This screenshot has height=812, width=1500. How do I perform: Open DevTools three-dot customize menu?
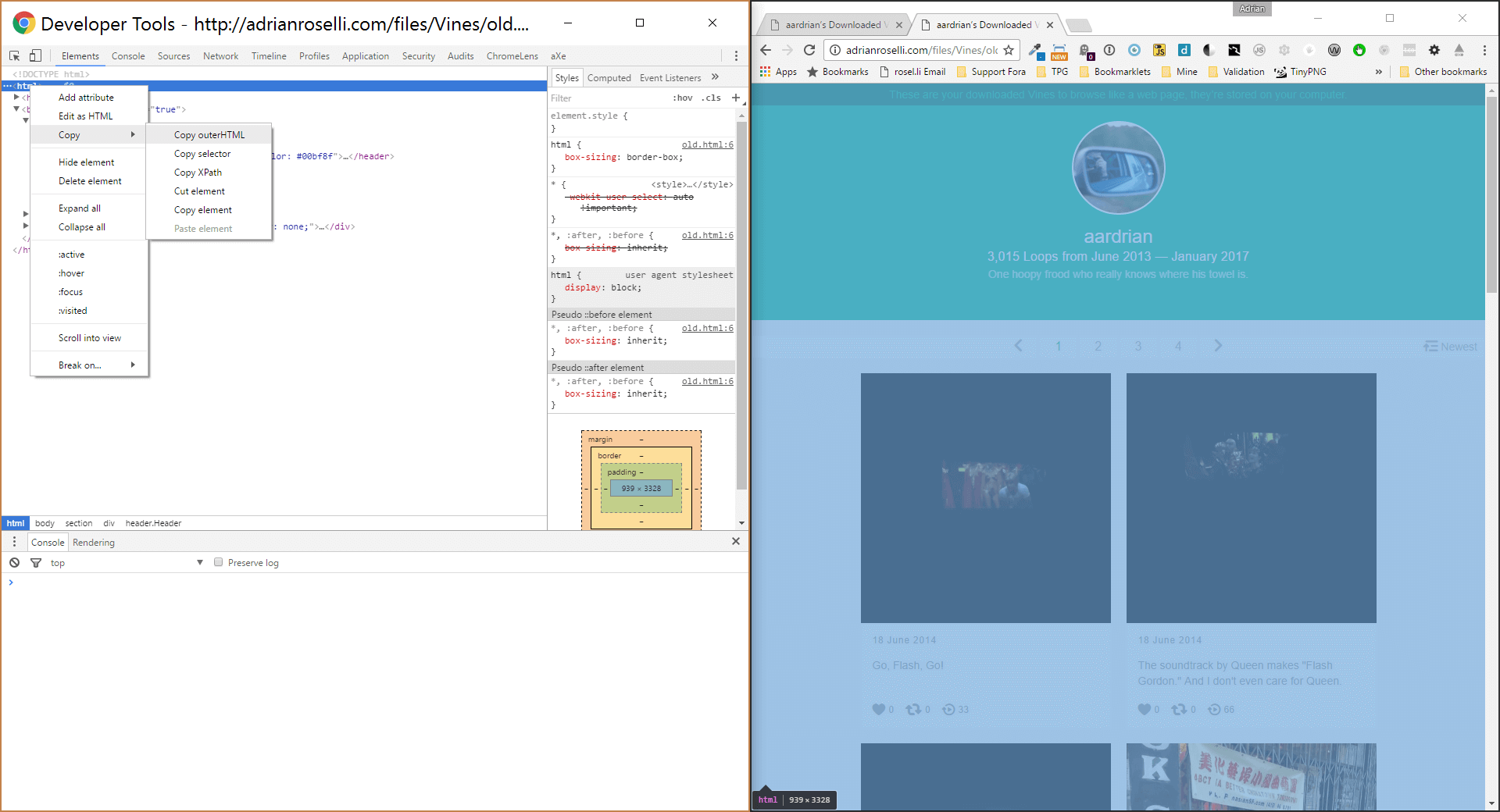pyautogui.click(x=736, y=55)
